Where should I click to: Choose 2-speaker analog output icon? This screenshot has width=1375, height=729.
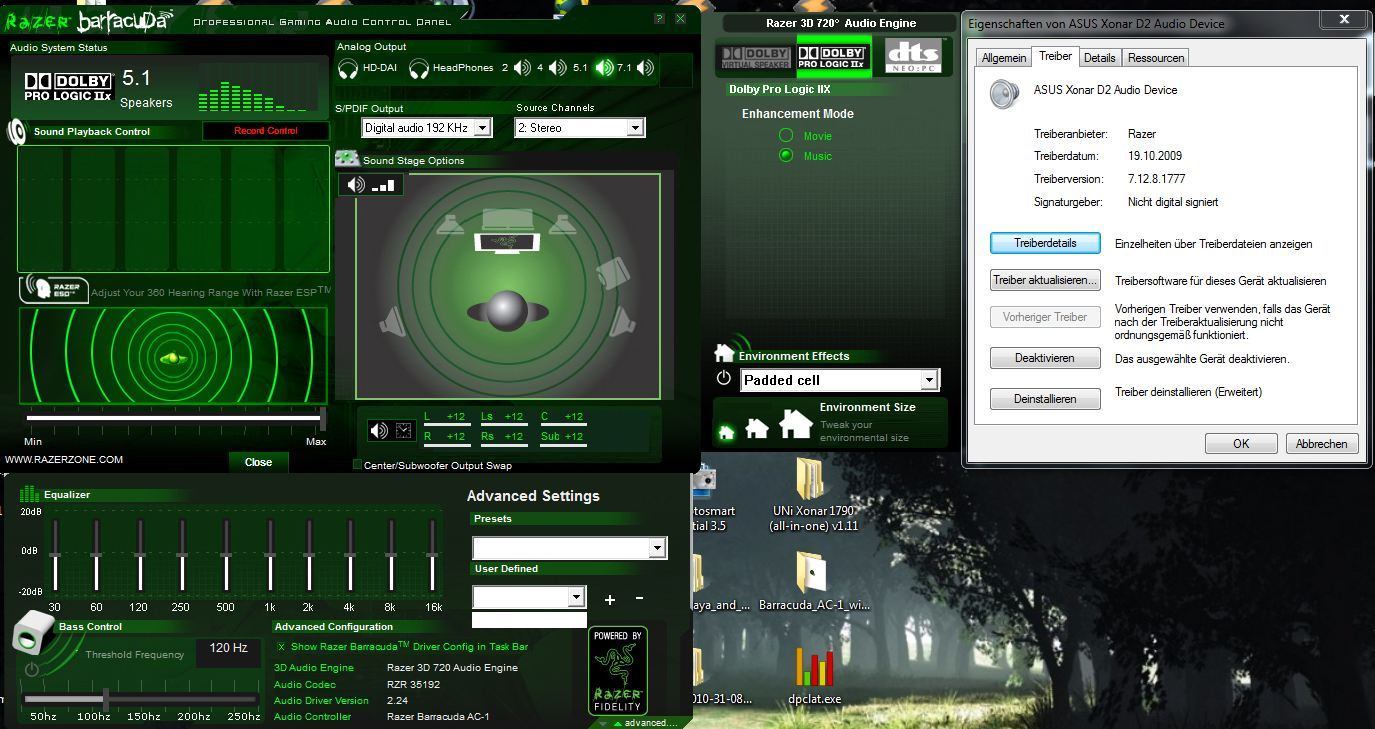[x=522, y=68]
